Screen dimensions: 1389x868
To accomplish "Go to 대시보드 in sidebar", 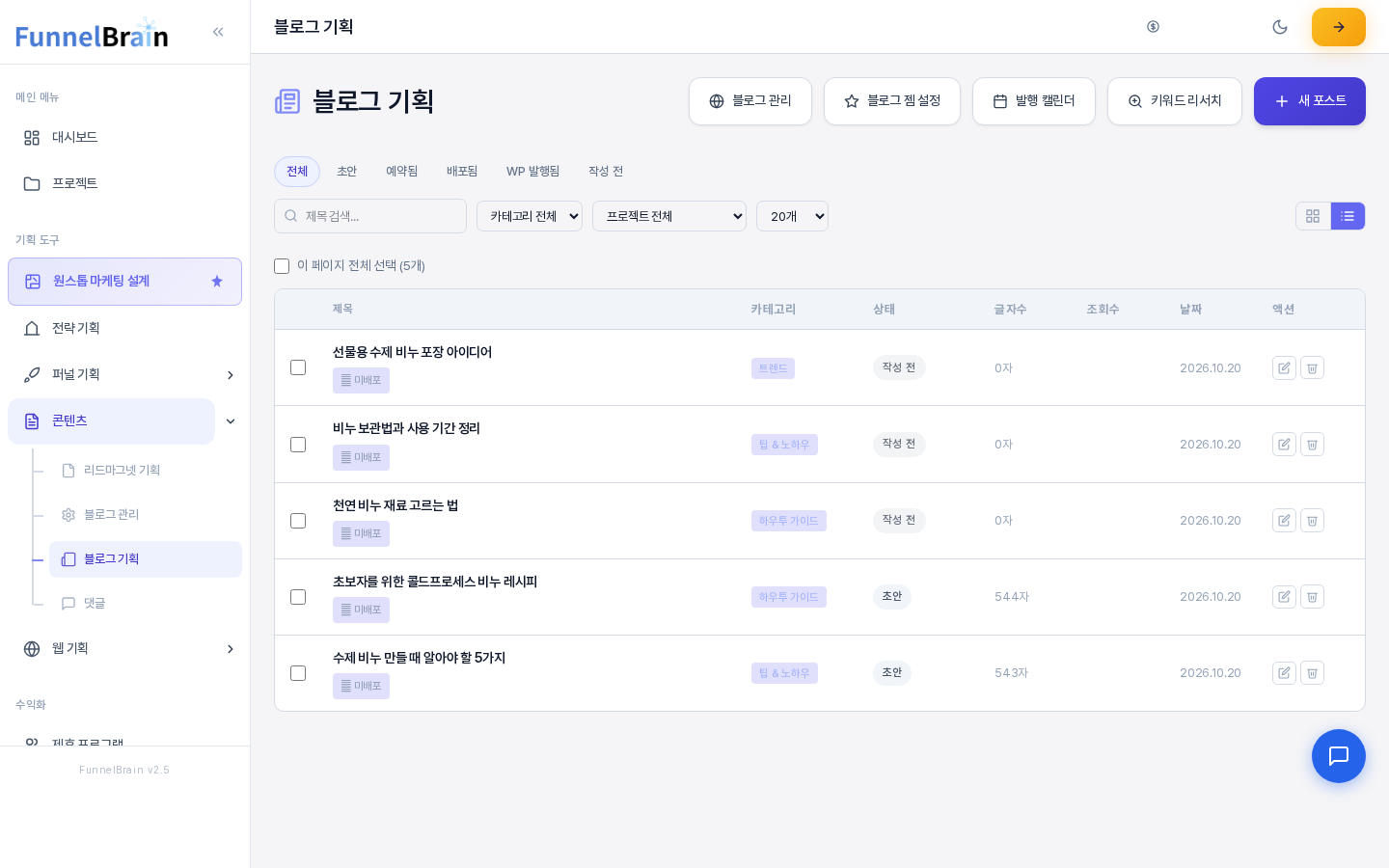I will click(x=124, y=137).
